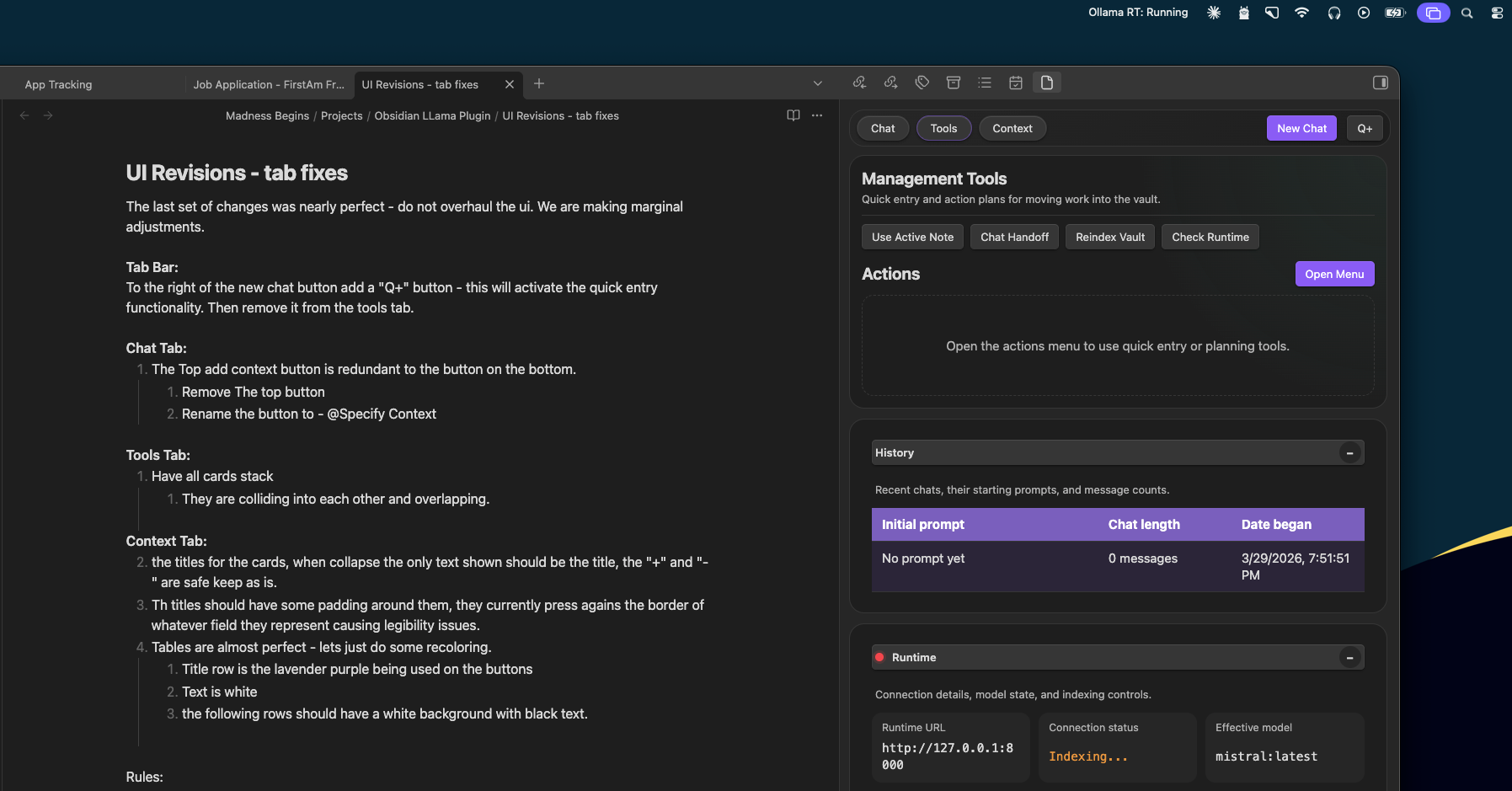
Task: Toggle the right sidebar panel icon
Action: coord(1381,83)
